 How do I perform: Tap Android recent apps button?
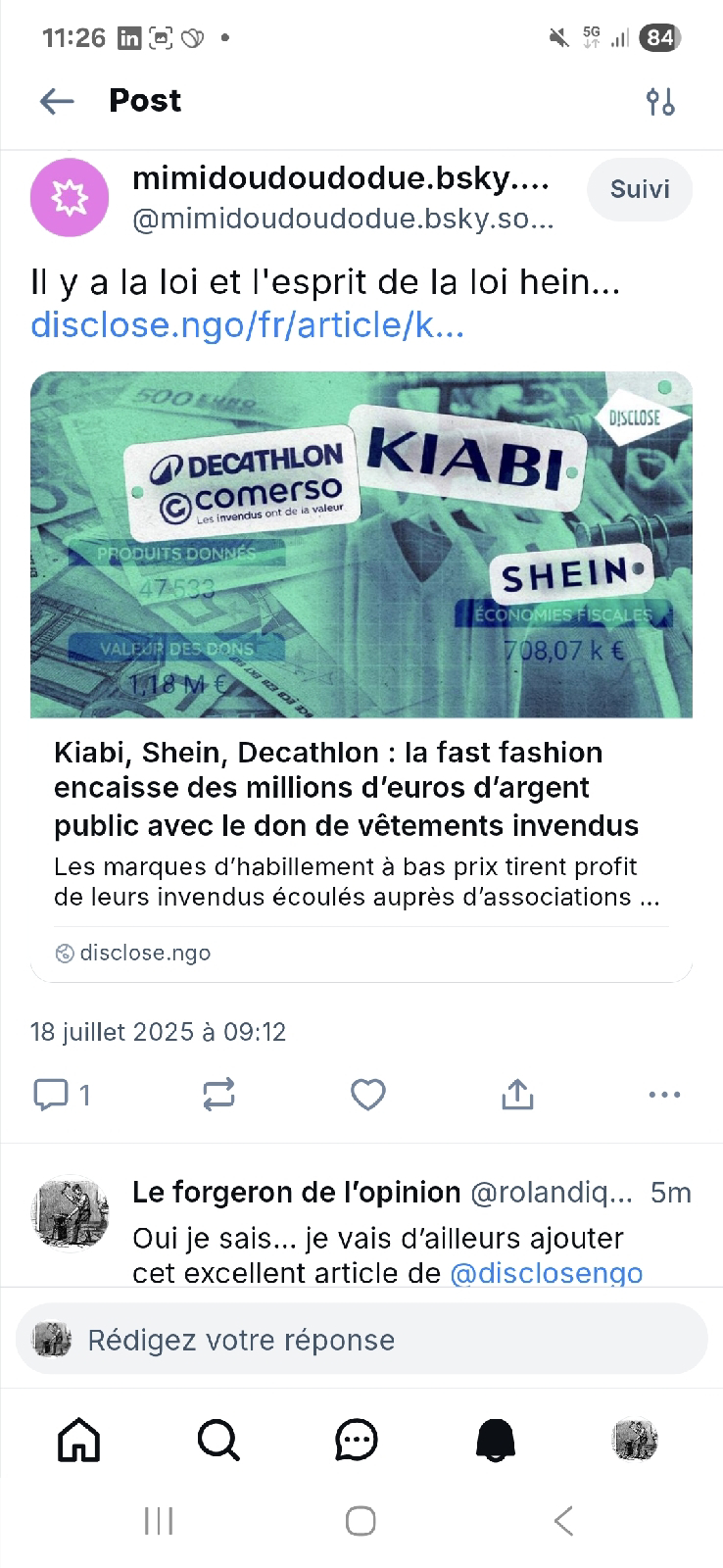tap(159, 1521)
